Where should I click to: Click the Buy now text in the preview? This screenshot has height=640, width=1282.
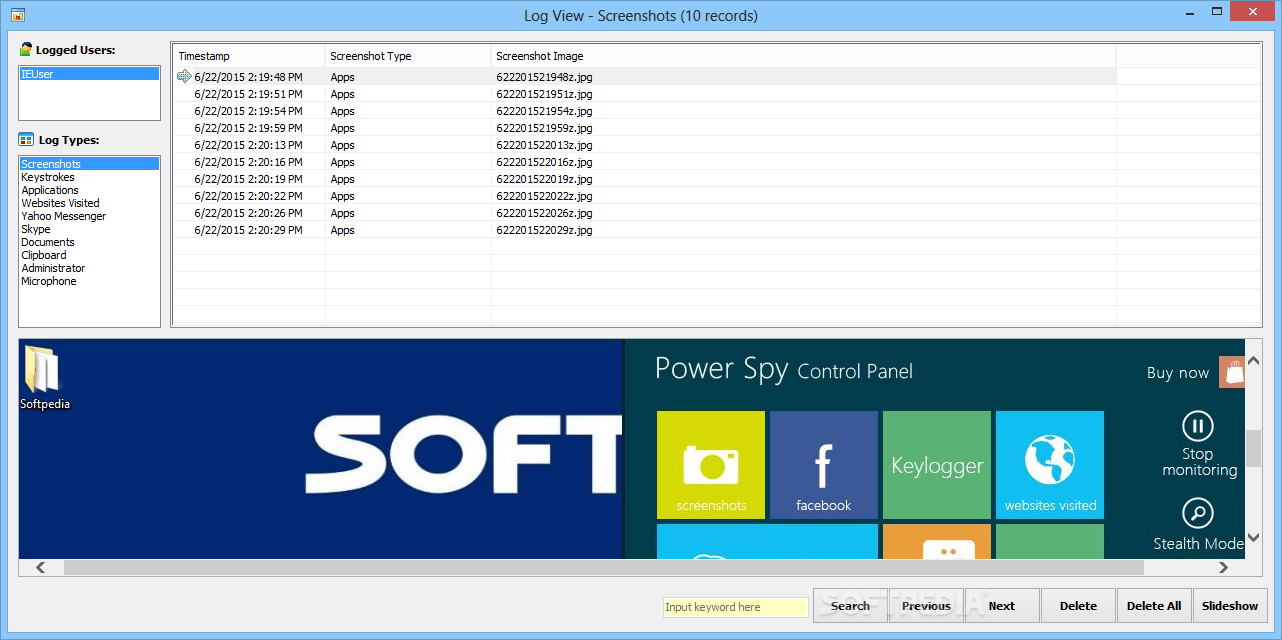tap(1178, 373)
